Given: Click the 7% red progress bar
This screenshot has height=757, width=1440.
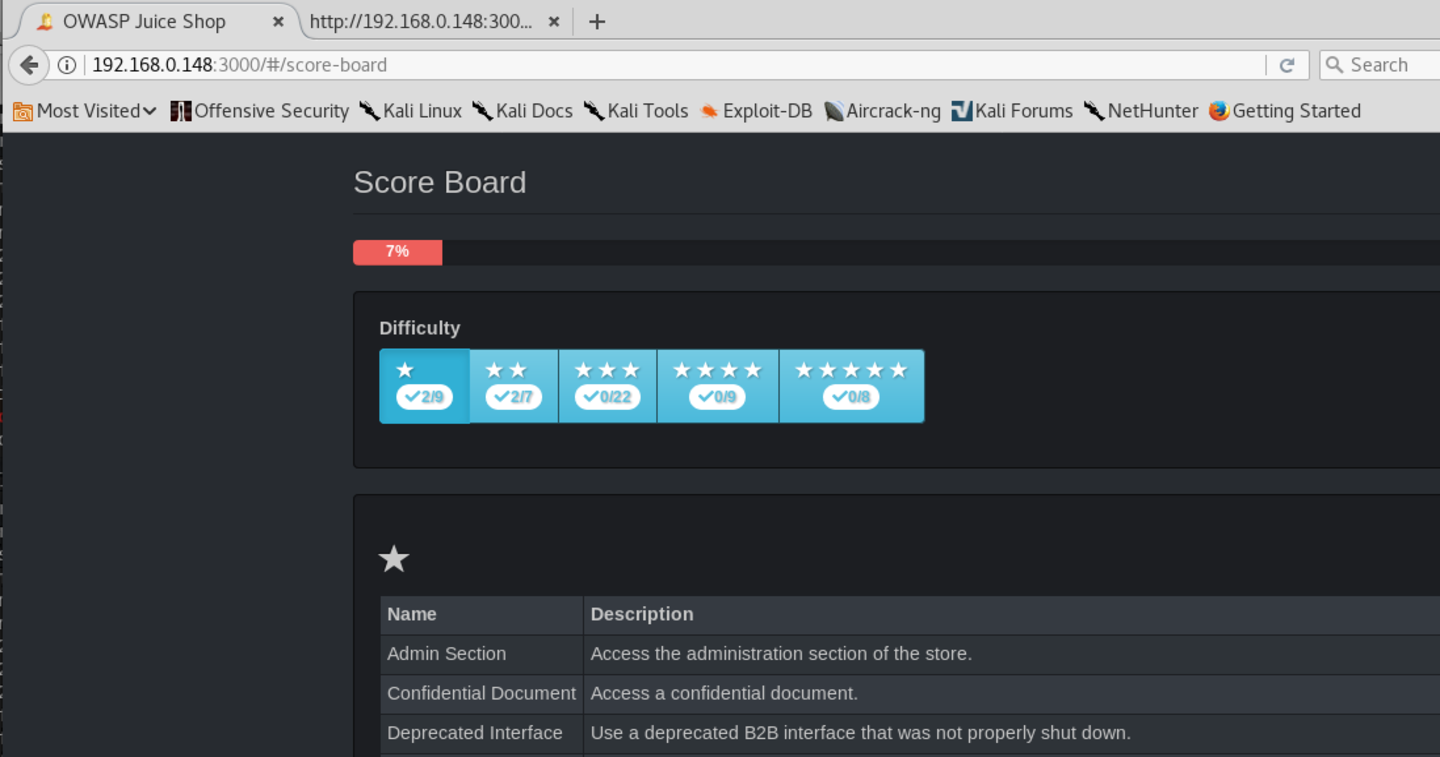Looking at the screenshot, I should coord(398,252).
